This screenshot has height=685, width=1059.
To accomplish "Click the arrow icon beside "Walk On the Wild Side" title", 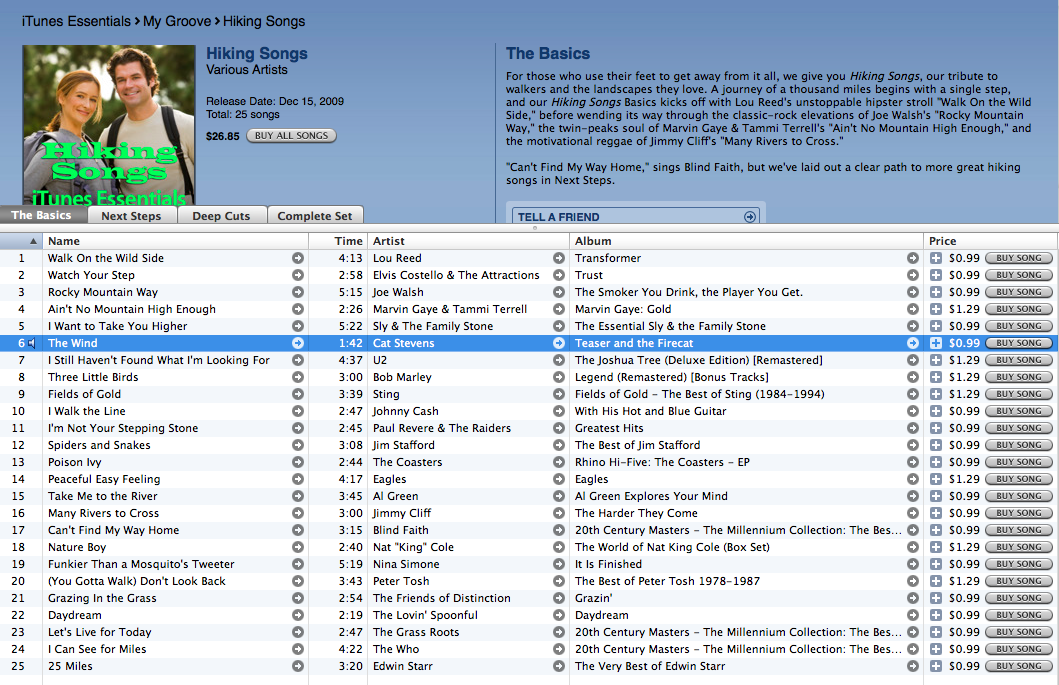I will pos(297,258).
